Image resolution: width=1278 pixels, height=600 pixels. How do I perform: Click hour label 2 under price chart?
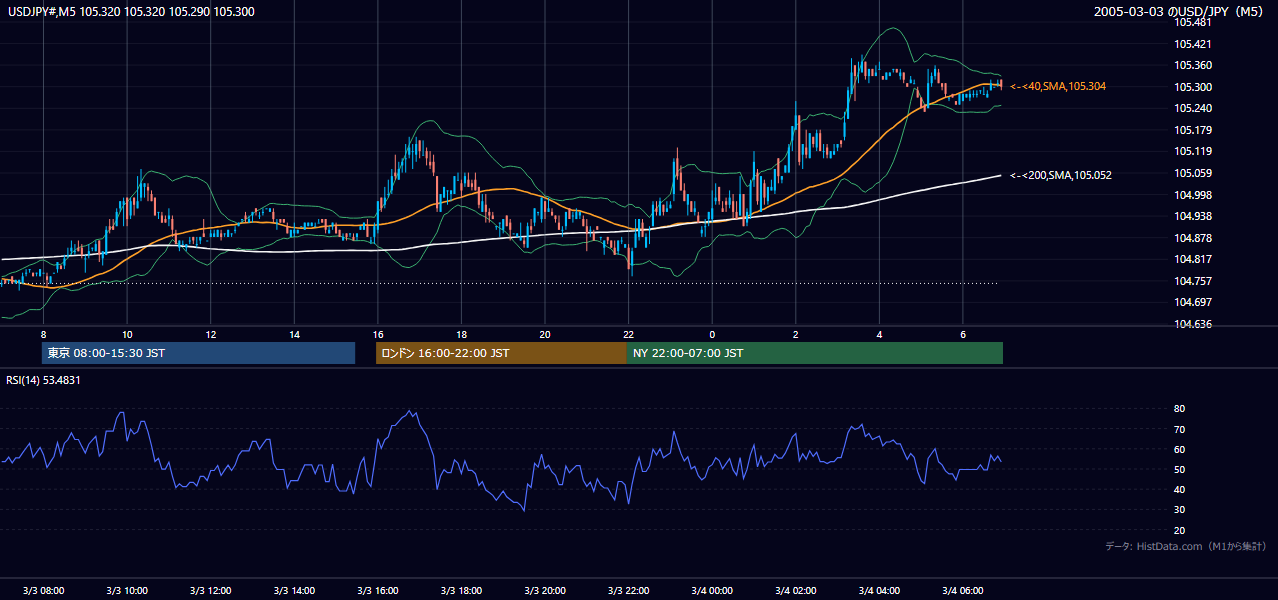tap(795, 333)
